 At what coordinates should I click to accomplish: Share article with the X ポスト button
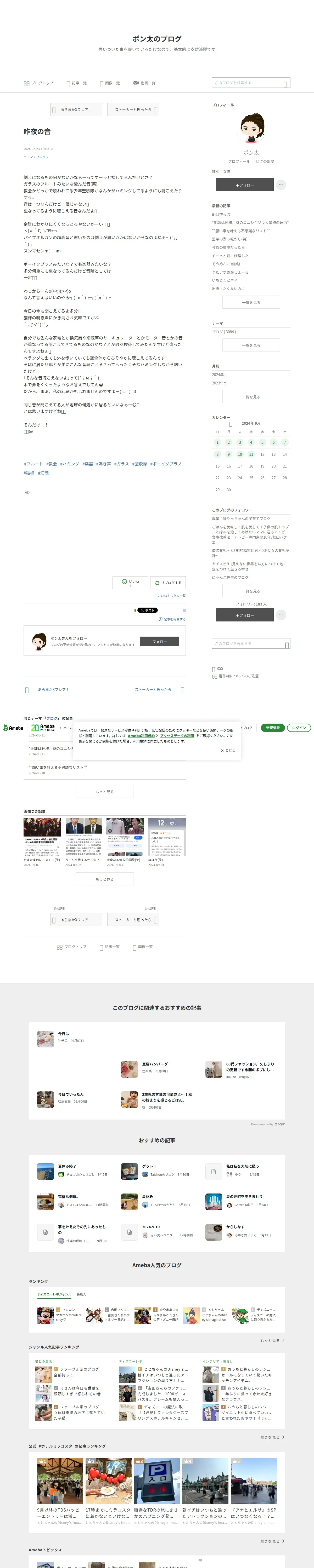pyautogui.click(x=147, y=610)
